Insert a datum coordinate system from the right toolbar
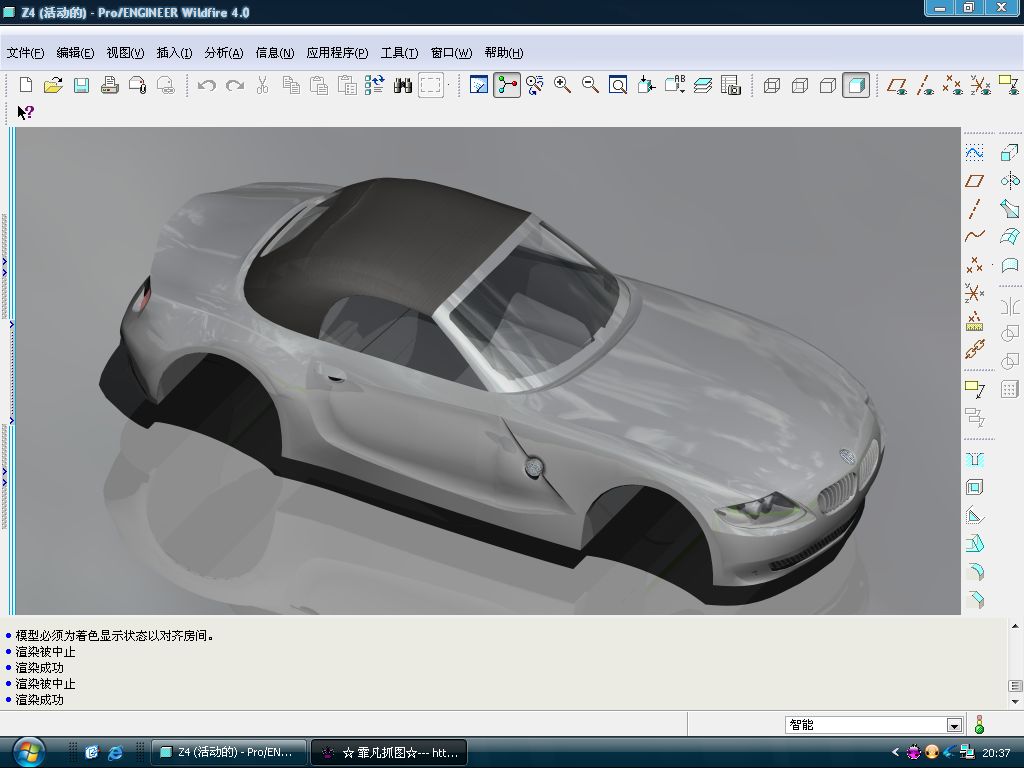 coord(974,293)
